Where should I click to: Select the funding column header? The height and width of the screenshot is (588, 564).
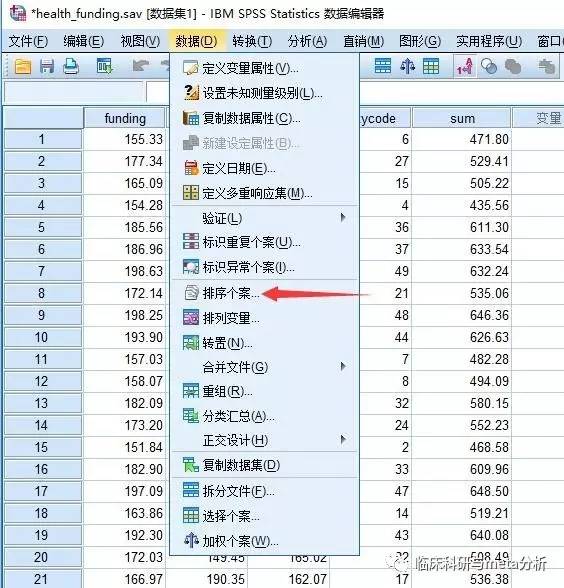pos(124,118)
